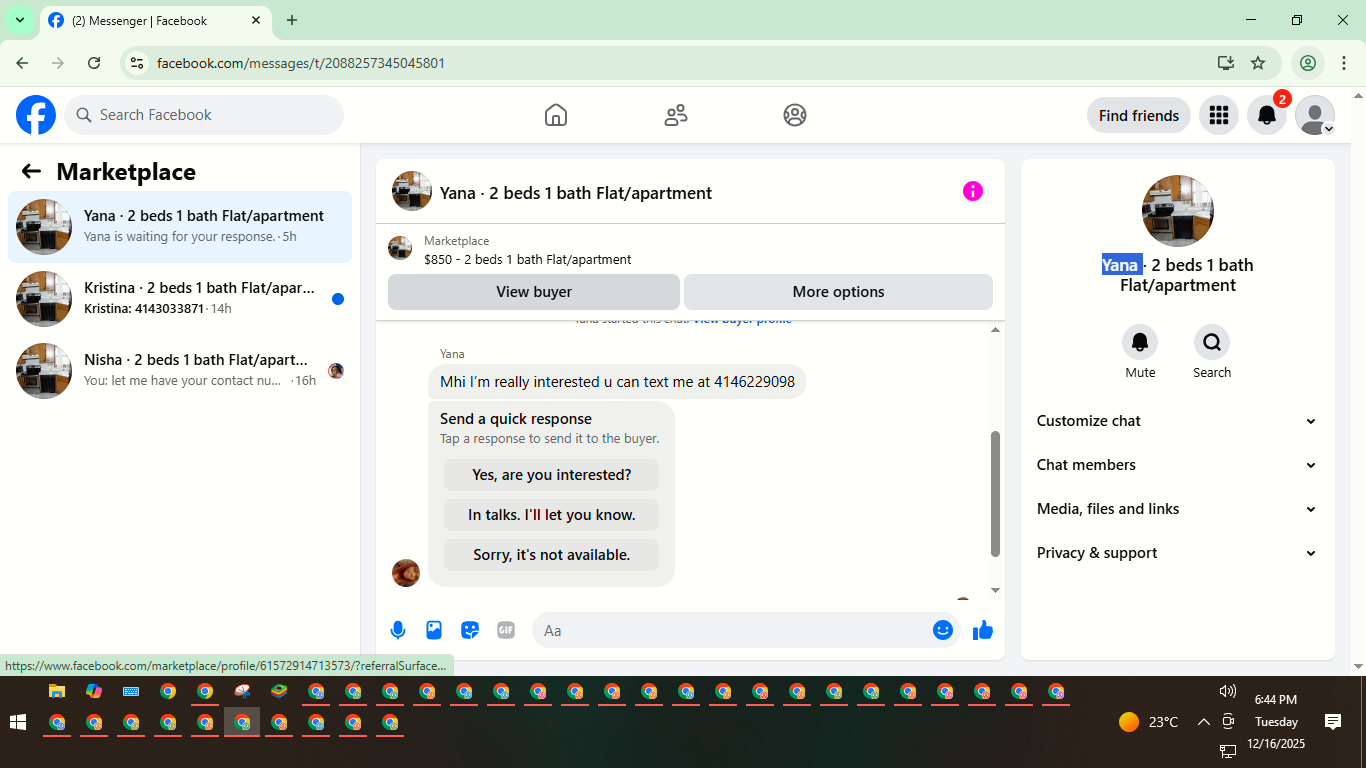This screenshot has height=768, width=1366.
Task: Click the sender avatar beside the quick responses
Action: 406,573
